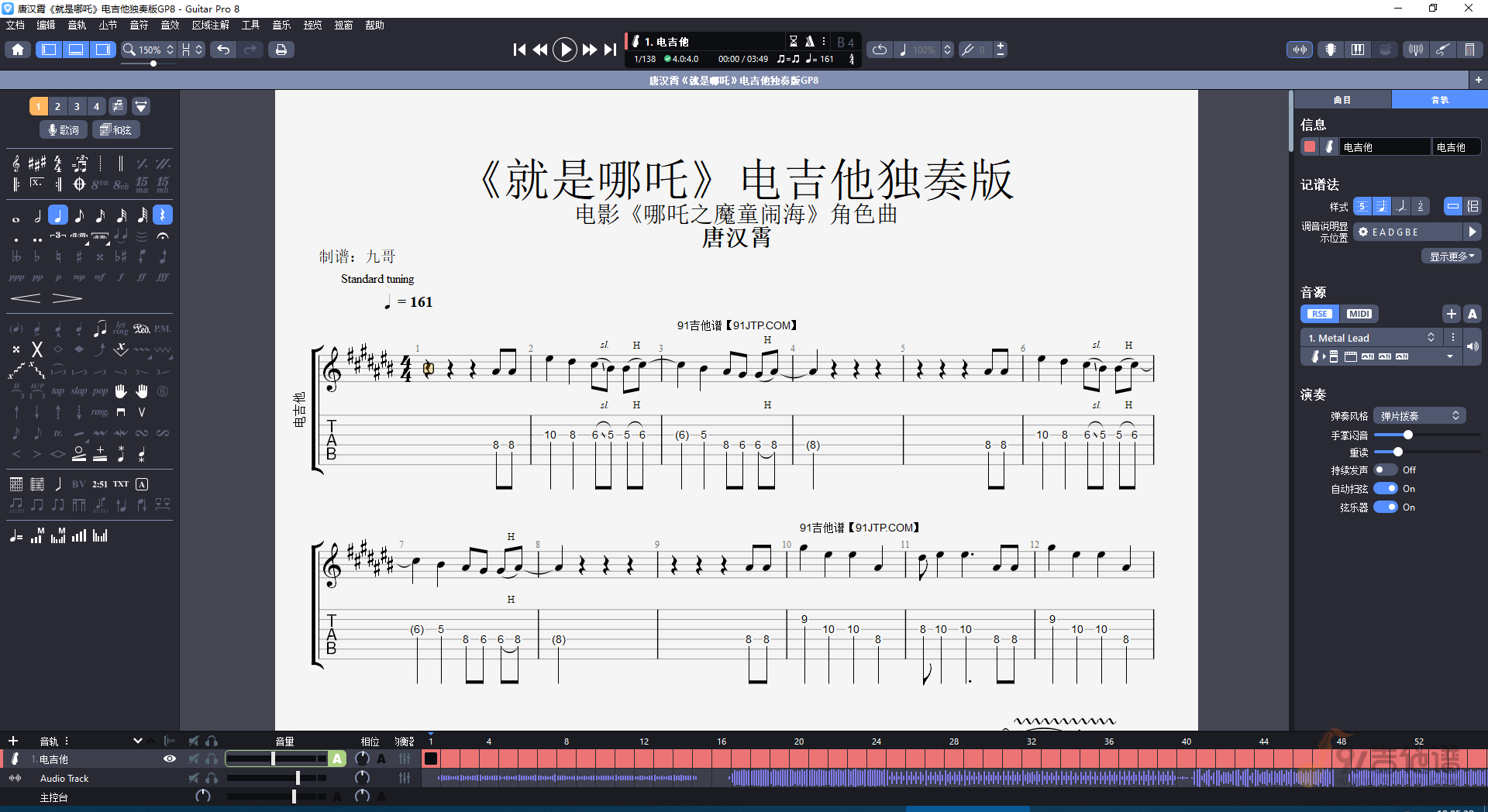The width and height of the screenshot is (1488, 812).
Task: Open the fretboard view guitar icon
Action: (x=1331, y=50)
